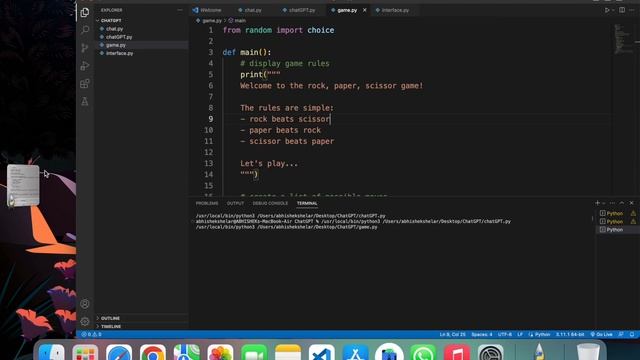Open the DEBUG CONSOLE panel tab
Image resolution: width=640 pixels, height=360 pixels.
point(270,203)
